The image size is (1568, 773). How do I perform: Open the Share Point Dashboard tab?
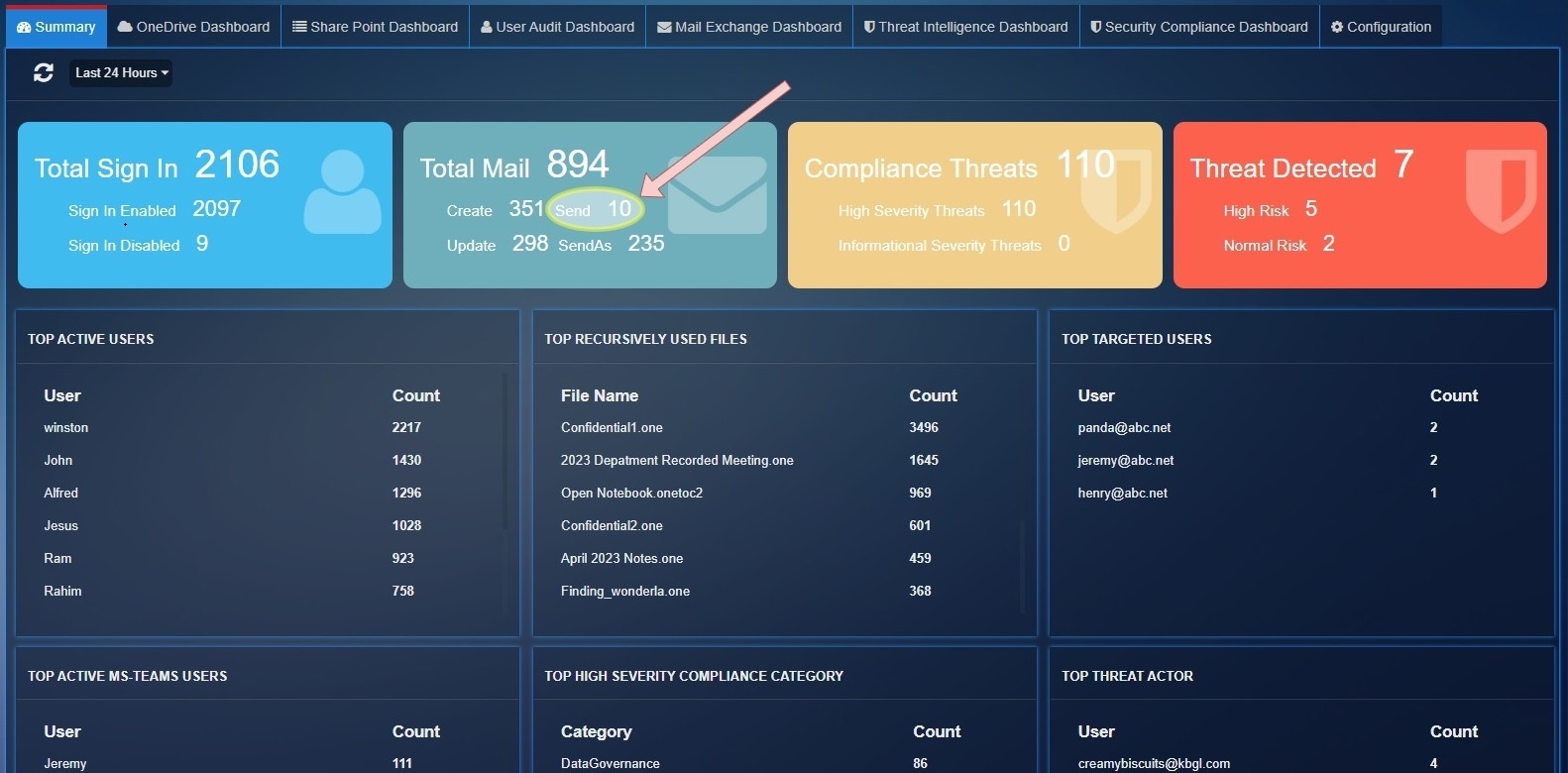pos(375,27)
